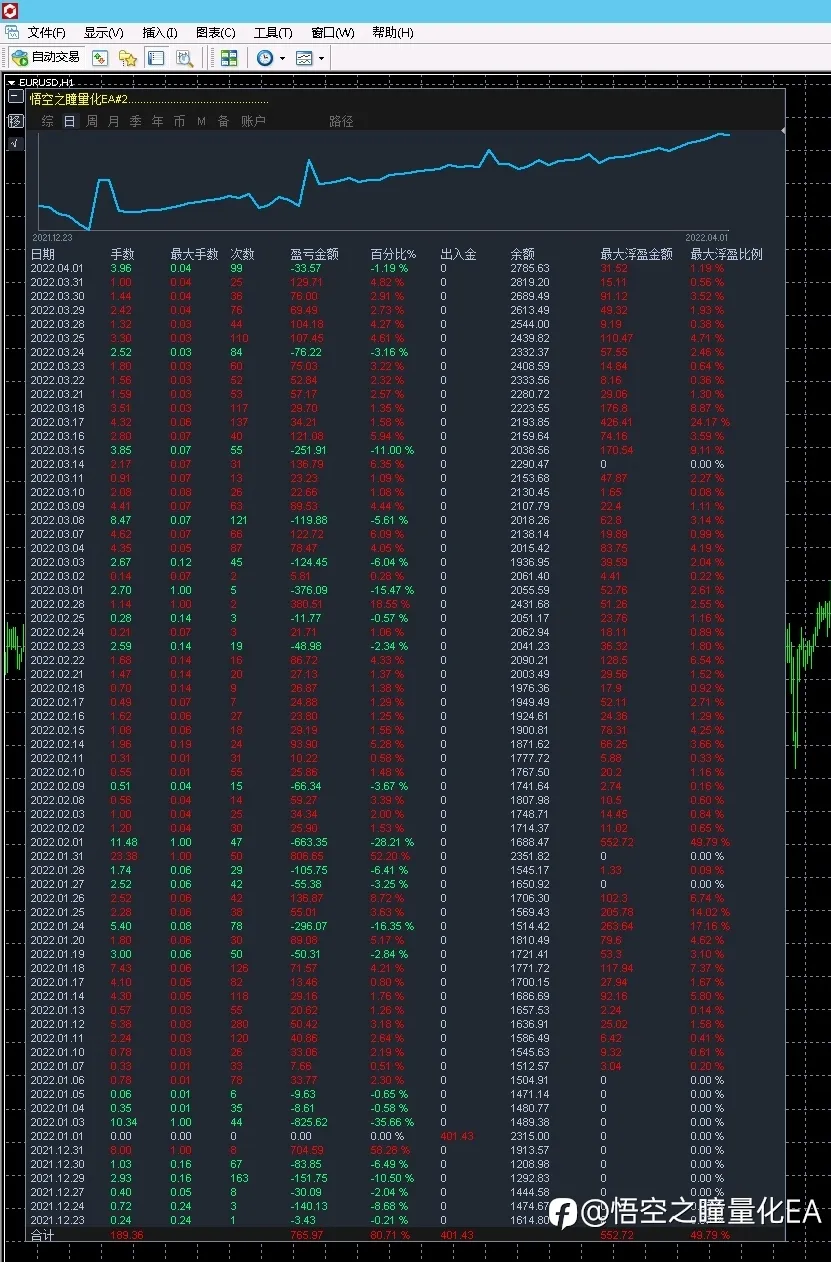Screen dimensions: 831x1262
Task: Click the 2022.02.01 date row
Action: coord(57,842)
